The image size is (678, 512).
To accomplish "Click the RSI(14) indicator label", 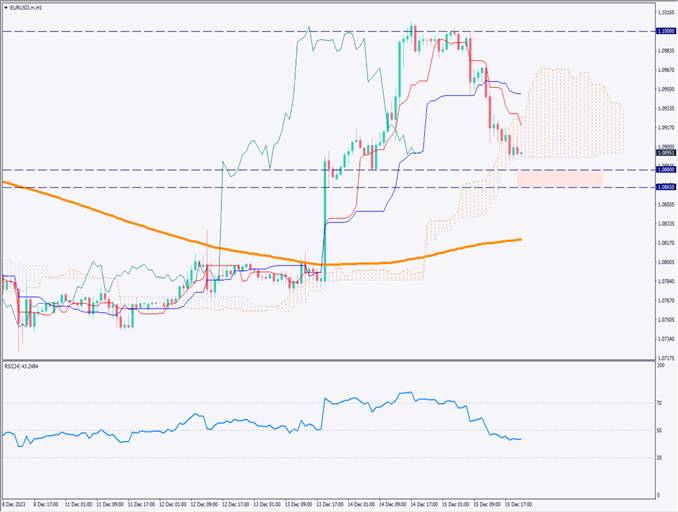I will 24,366.
